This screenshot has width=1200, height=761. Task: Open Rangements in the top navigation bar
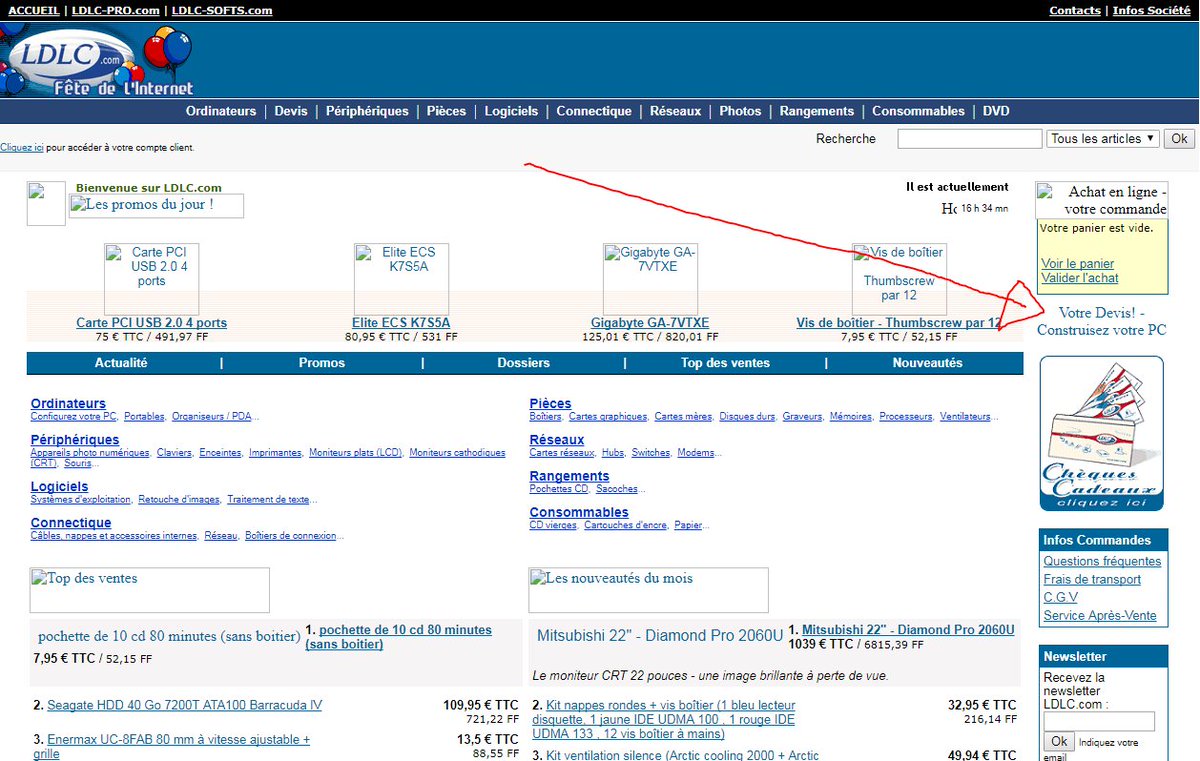817,111
